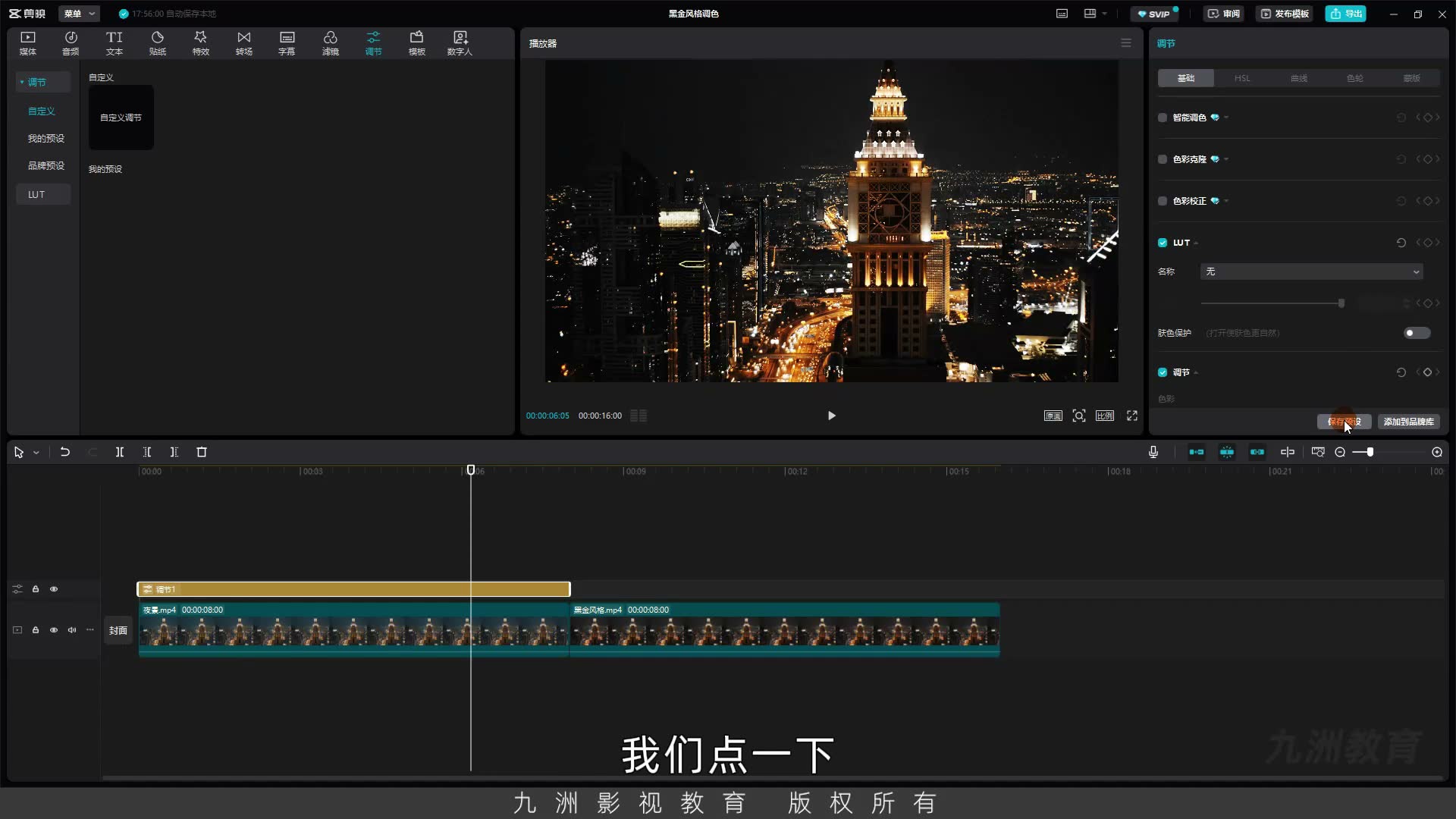Open the 贴纸 stickers panel

point(158,43)
